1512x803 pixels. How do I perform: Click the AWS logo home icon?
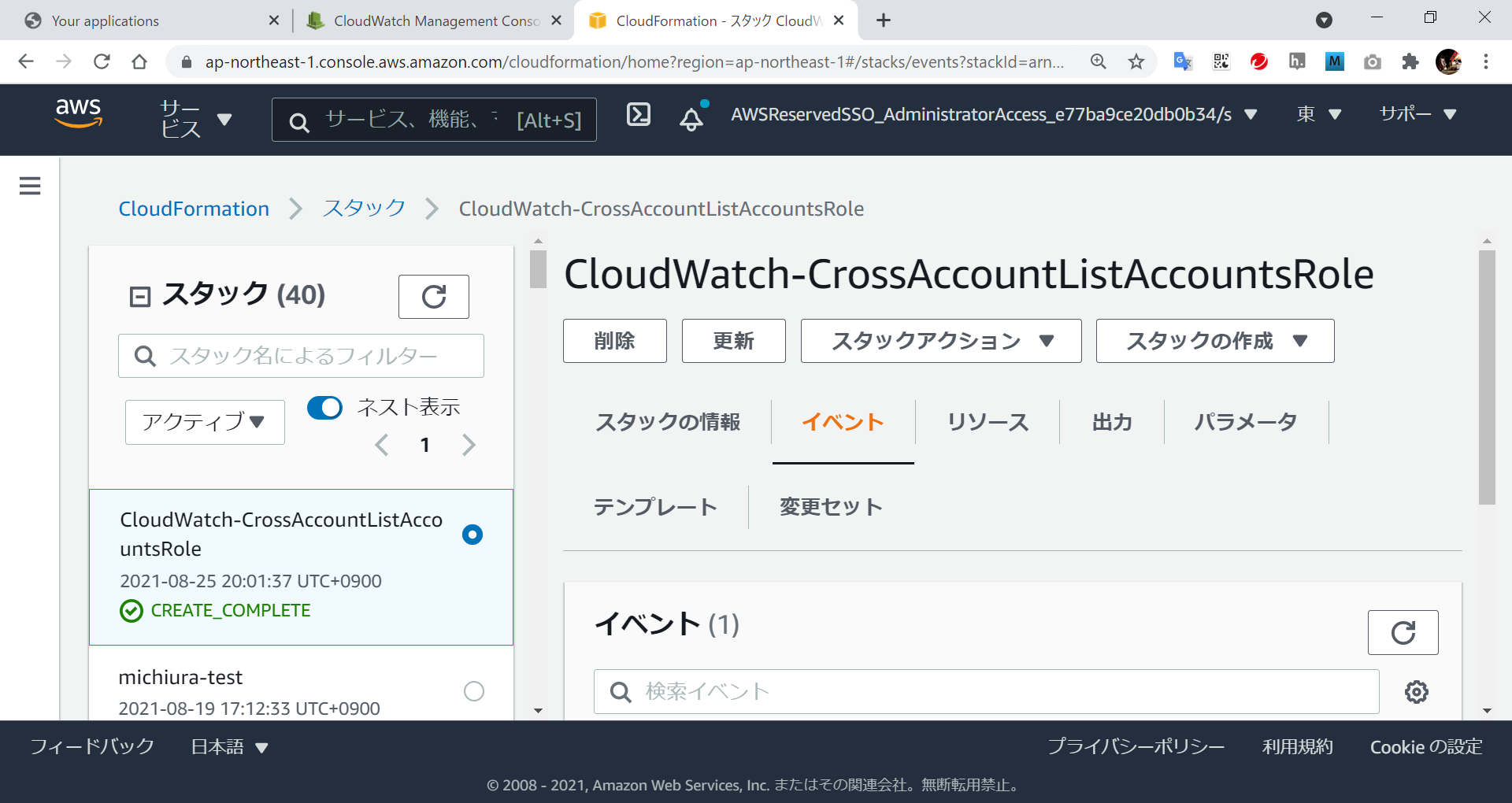point(78,113)
